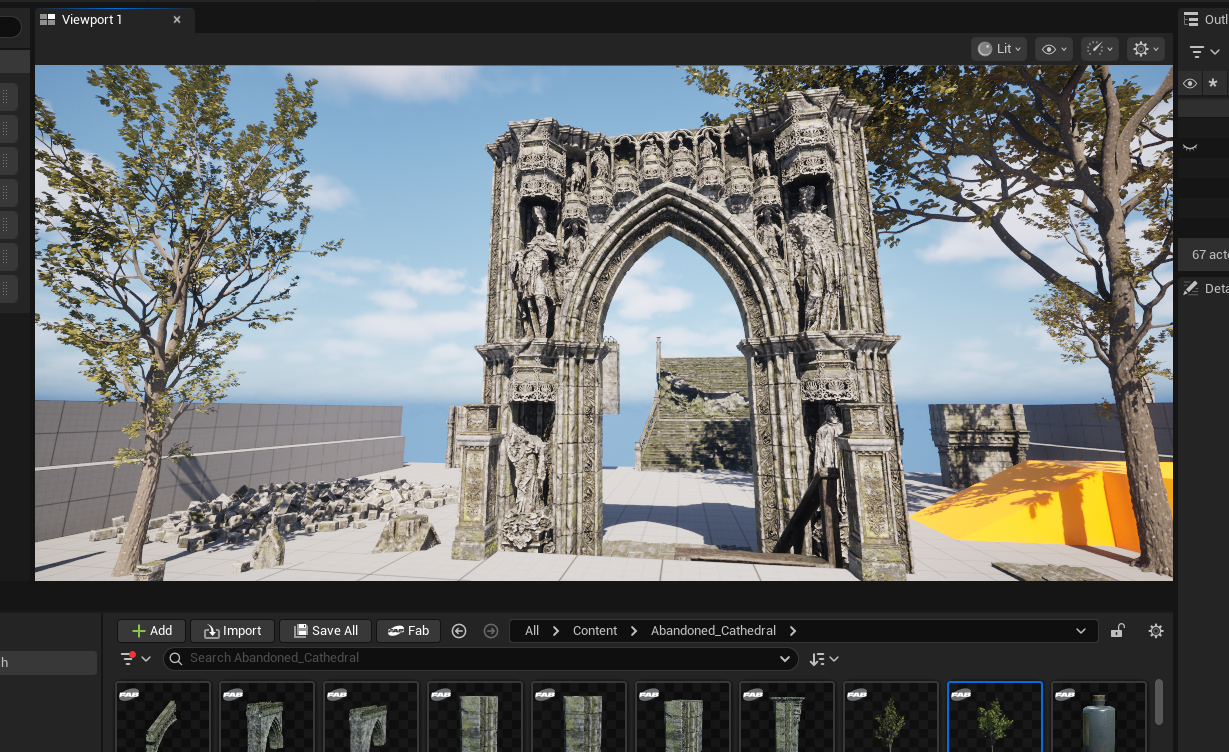Image resolution: width=1229 pixels, height=752 pixels.
Task: Open the Fab marketplace
Action: coord(408,631)
